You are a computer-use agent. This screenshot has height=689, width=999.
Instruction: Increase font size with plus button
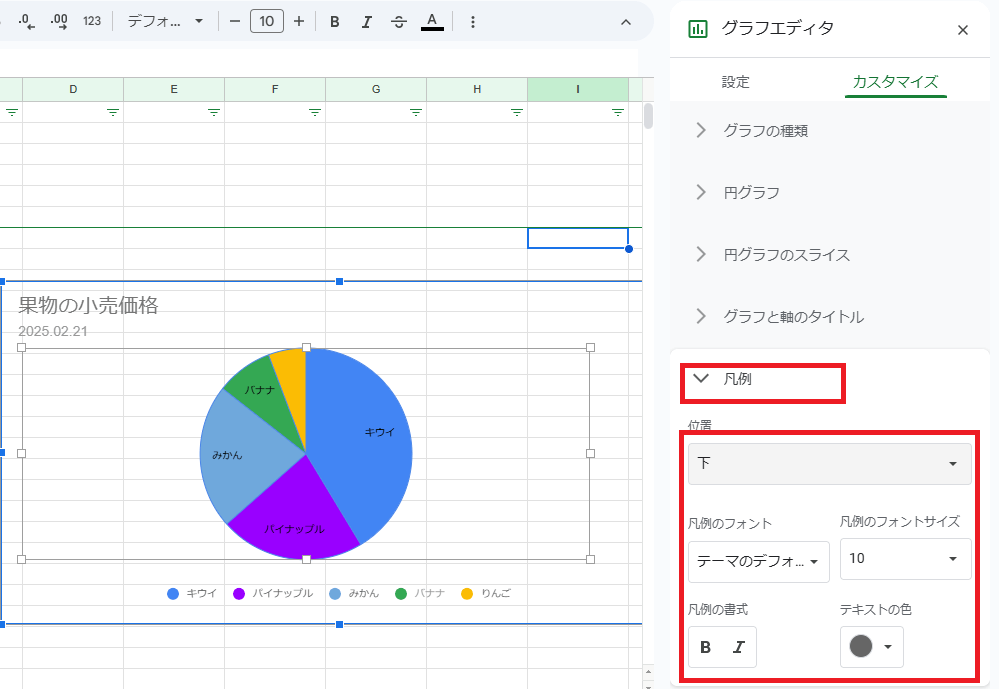coord(299,22)
